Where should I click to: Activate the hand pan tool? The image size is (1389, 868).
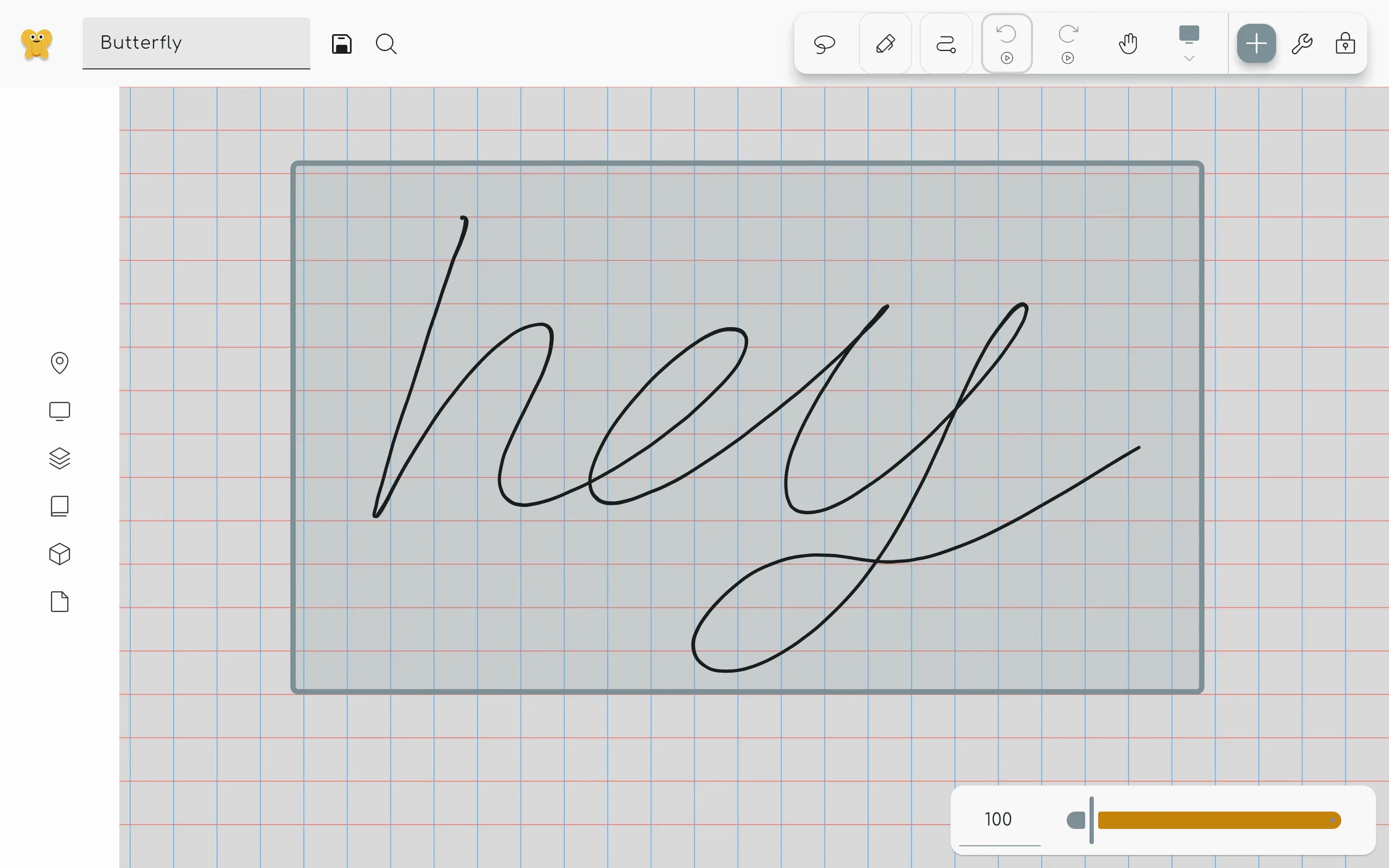[1128, 43]
